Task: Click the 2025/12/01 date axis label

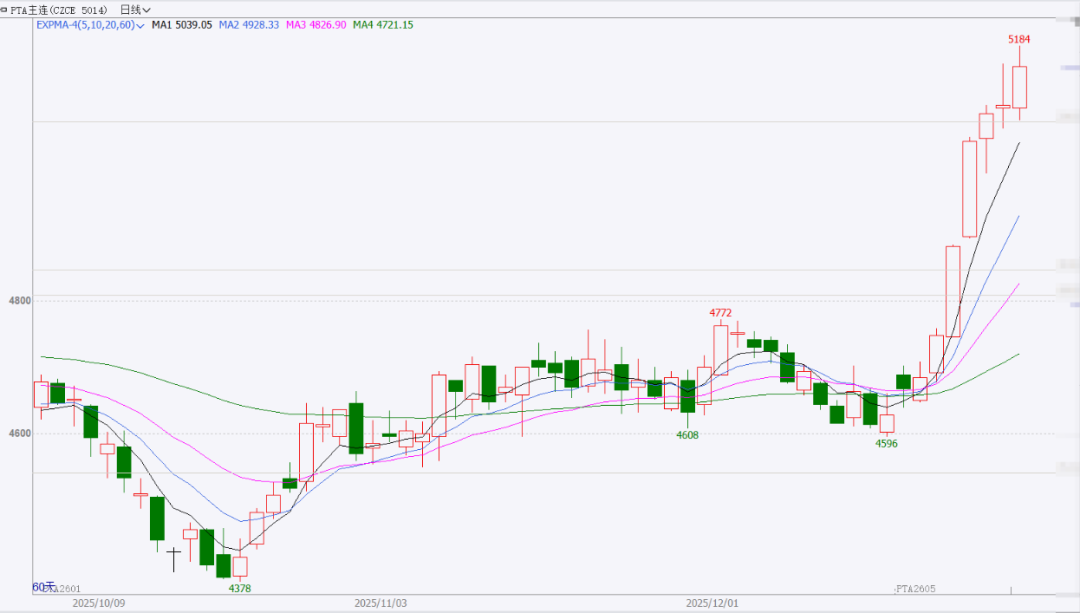Action: coord(712,603)
